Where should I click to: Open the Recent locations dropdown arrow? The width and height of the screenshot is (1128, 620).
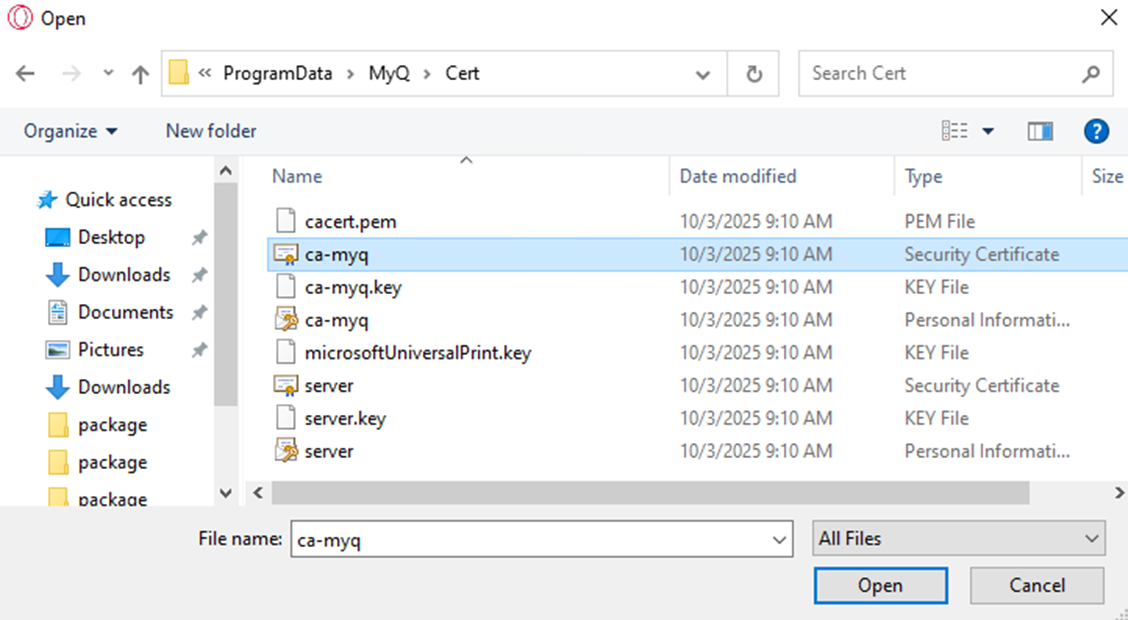(109, 74)
